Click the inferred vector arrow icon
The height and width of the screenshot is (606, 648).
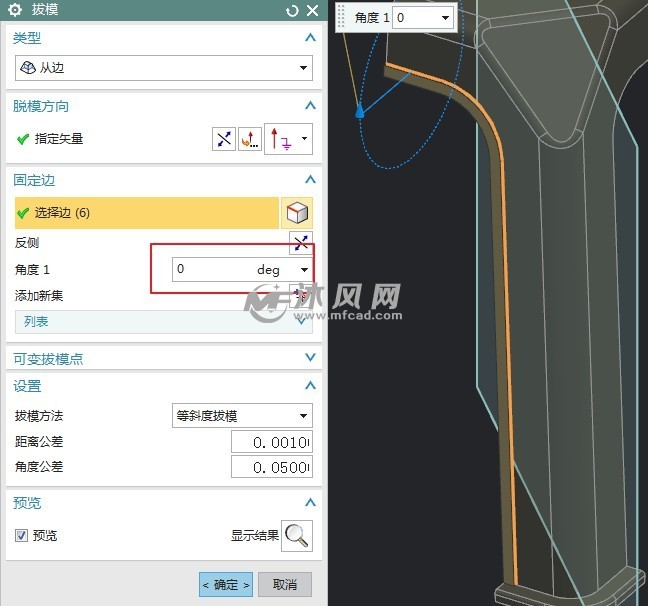coord(280,139)
